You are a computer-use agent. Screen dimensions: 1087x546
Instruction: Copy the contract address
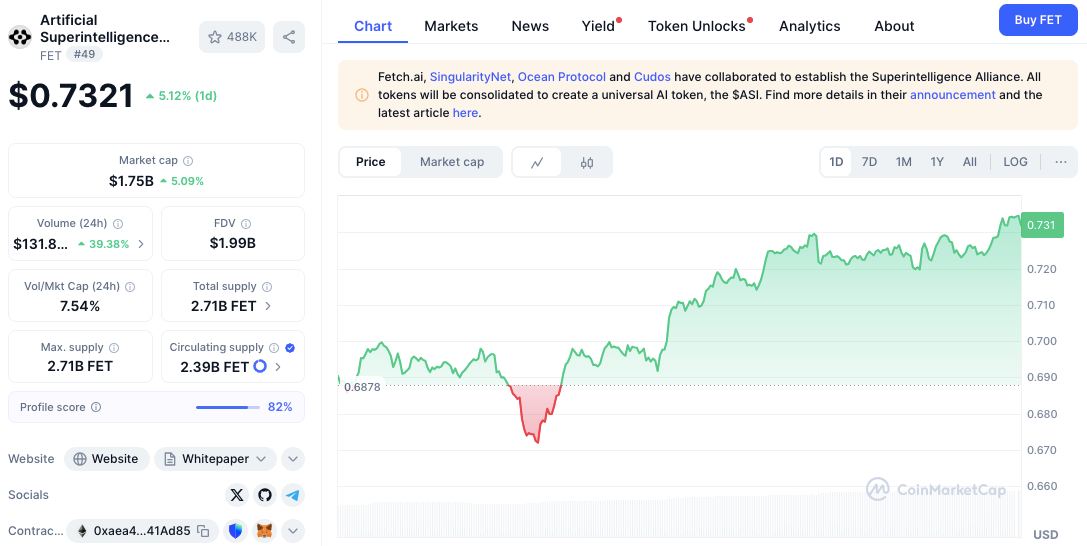point(203,531)
